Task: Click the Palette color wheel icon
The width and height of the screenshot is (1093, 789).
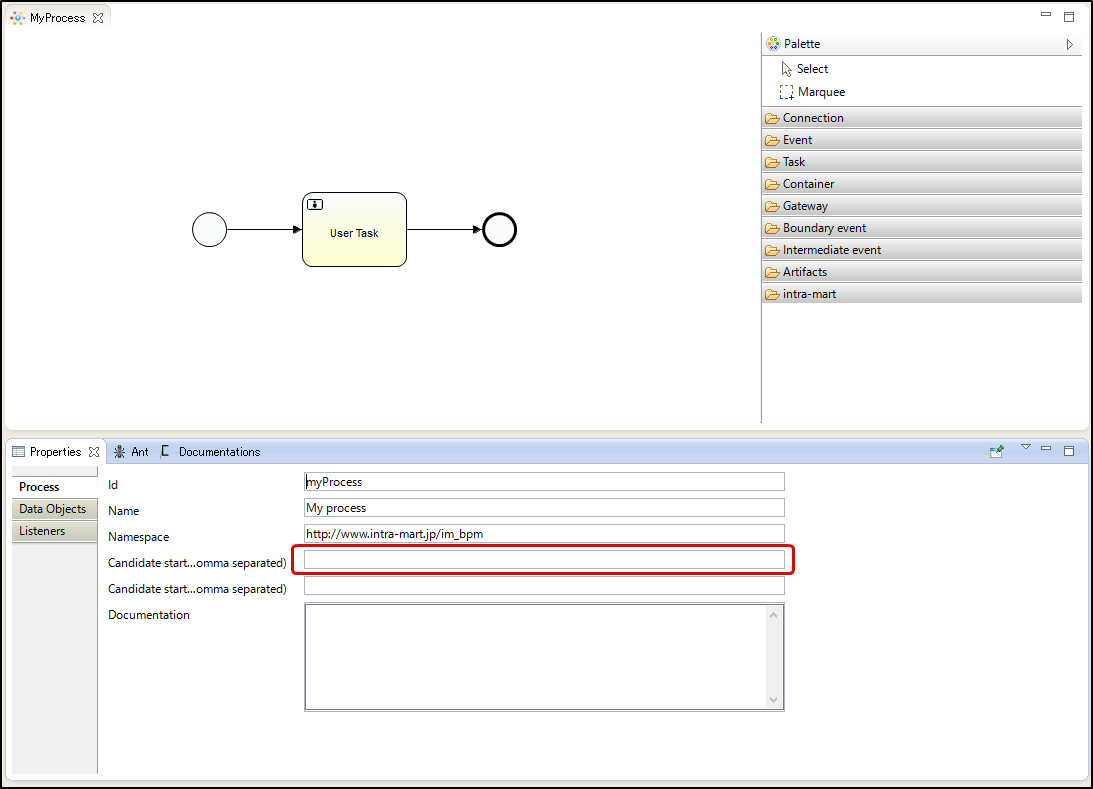Action: click(x=773, y=44)
